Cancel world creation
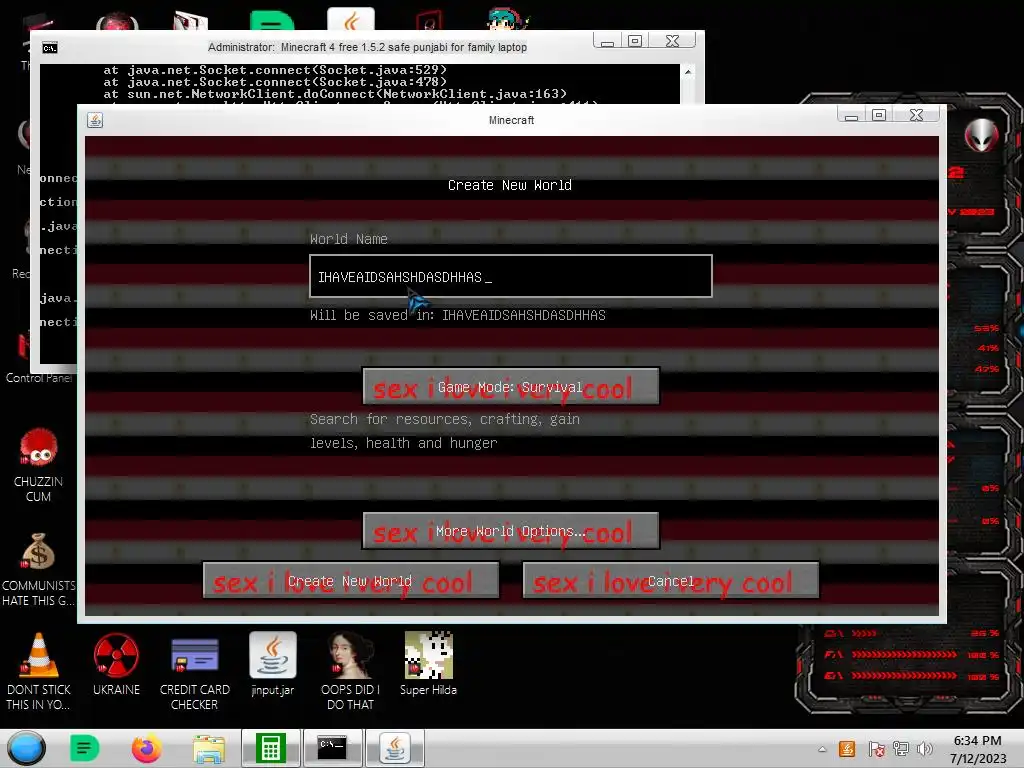The height and width of the screenshot is (768, 1024). [671, 581]
